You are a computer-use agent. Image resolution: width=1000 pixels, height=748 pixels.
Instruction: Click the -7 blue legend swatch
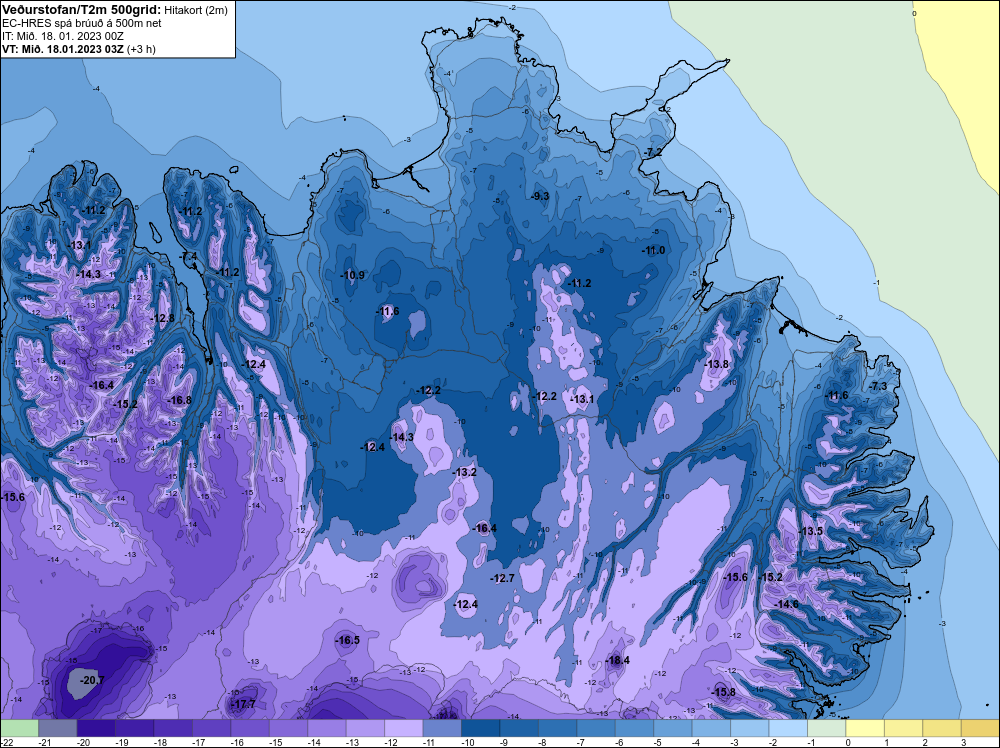pyautogui.click(x=596, y=728)
